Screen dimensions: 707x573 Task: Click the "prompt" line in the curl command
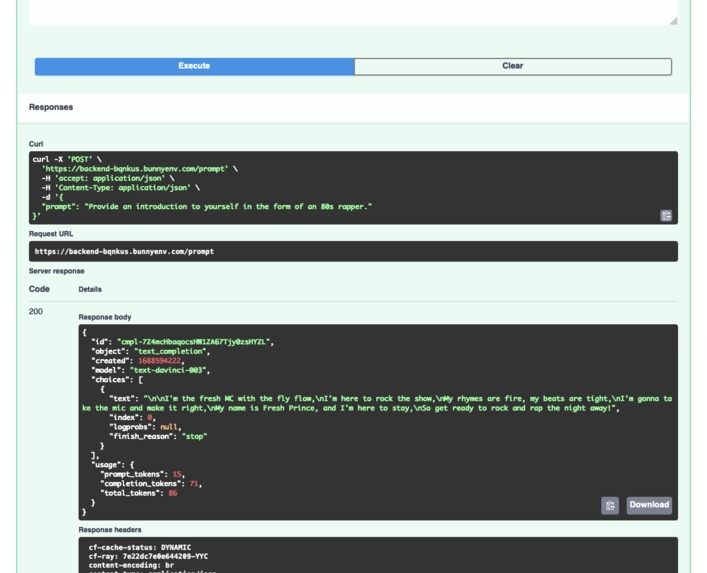tap(207, 206)
